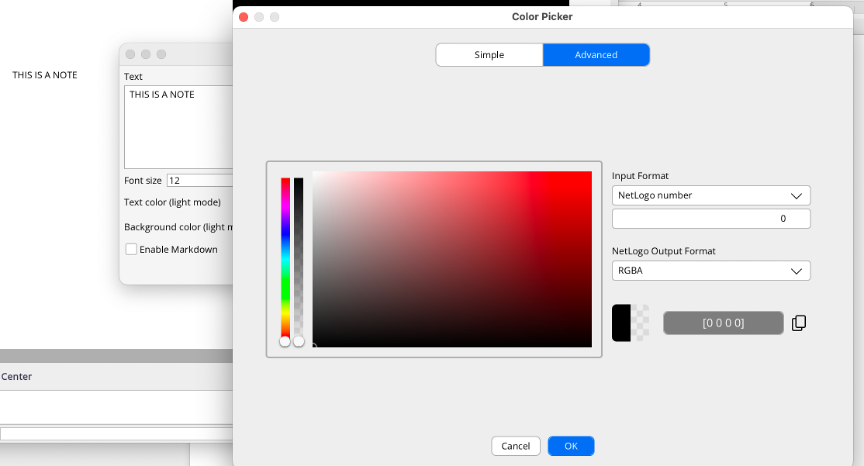Select the note on the canvas
The height and width of the screenshot is (466, 864).
tap(45, 75)
